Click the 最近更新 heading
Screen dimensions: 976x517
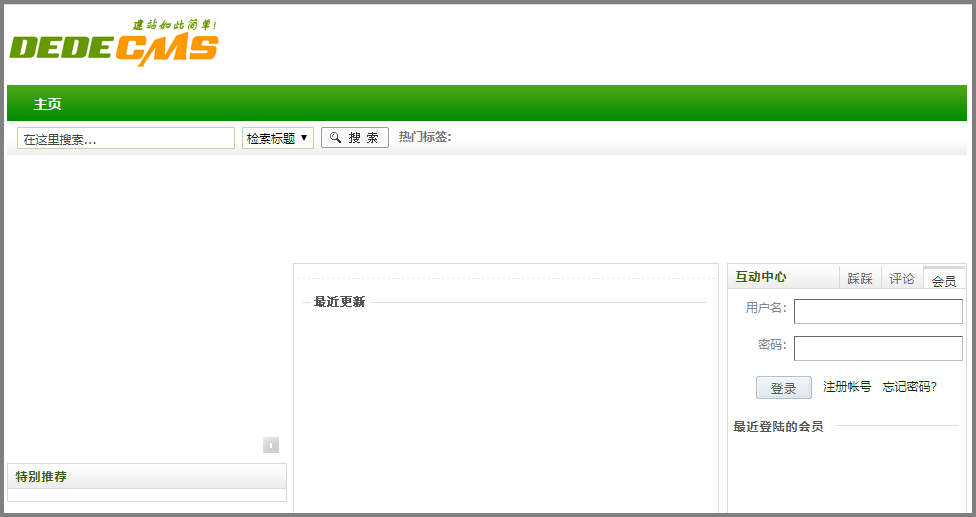coord(339,302)
